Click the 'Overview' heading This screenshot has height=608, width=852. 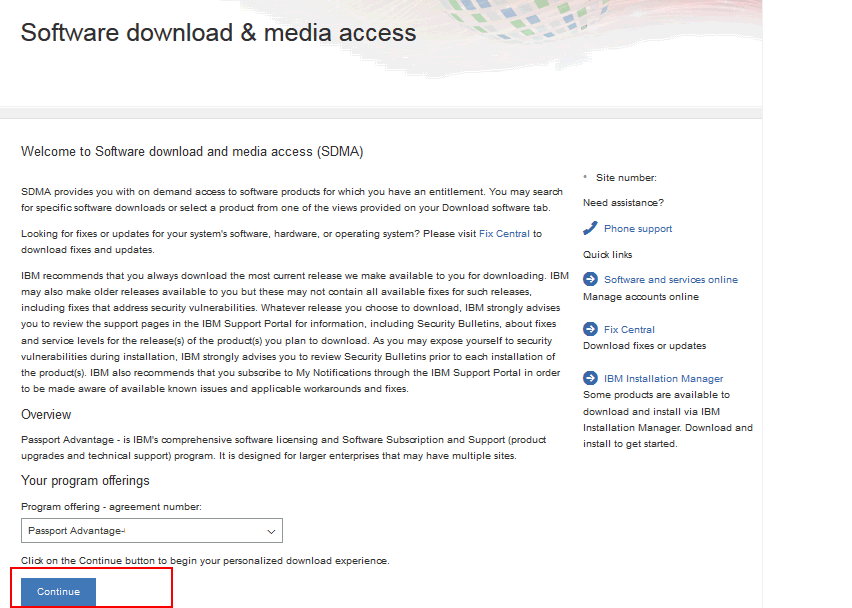[x=46, y=415]
